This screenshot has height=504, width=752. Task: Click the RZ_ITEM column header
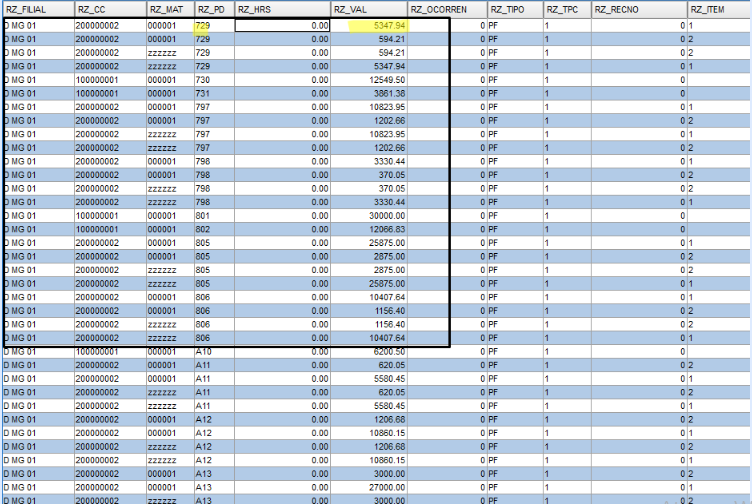(x=719, y=9)
